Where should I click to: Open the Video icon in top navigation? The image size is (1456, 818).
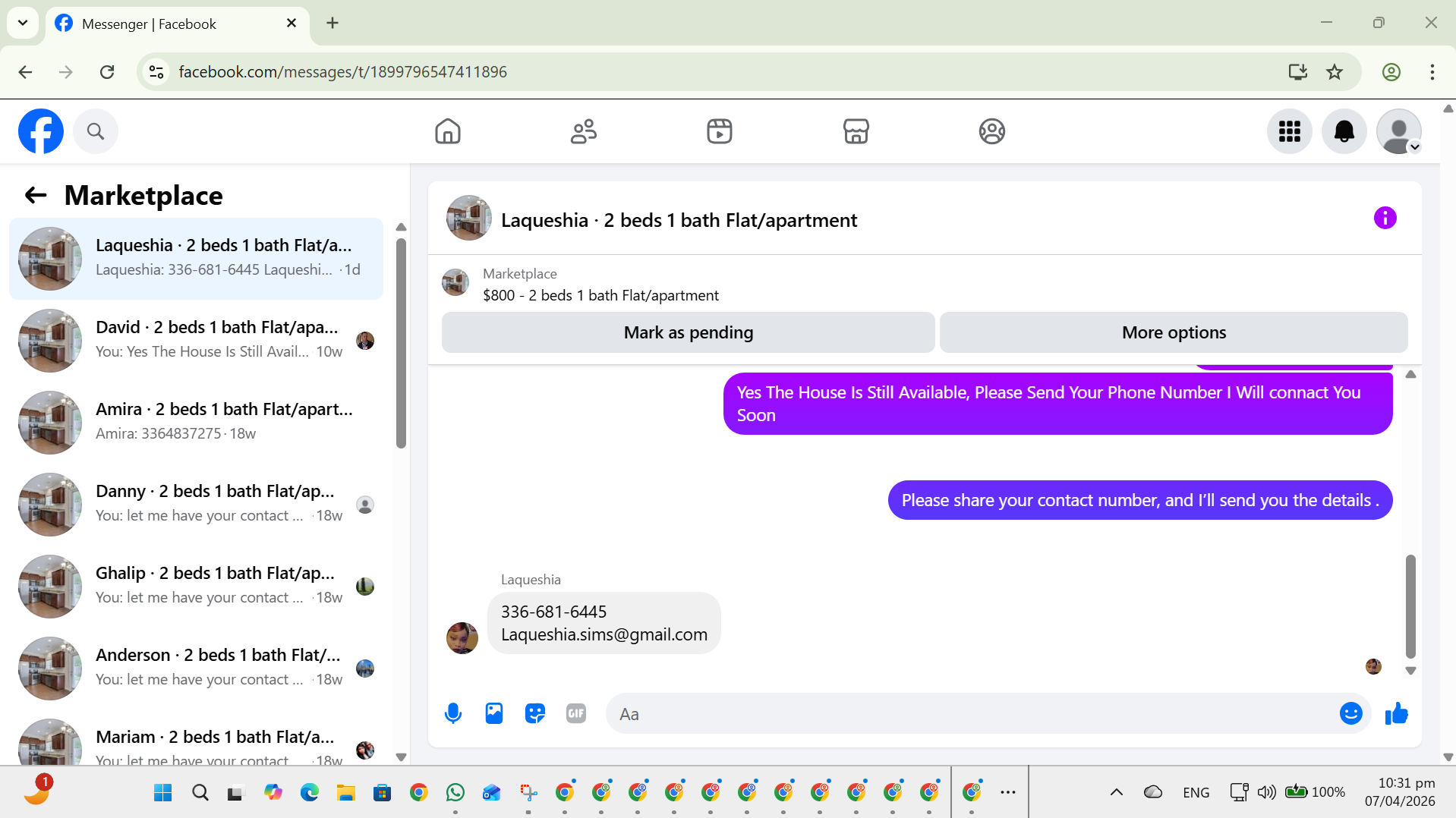pos(720,131)
